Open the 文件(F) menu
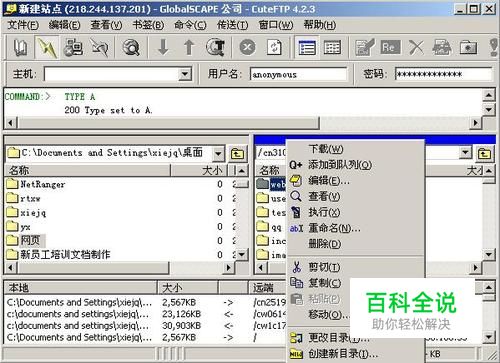This screenshot has width=500, height=363. tap(23, 25)
